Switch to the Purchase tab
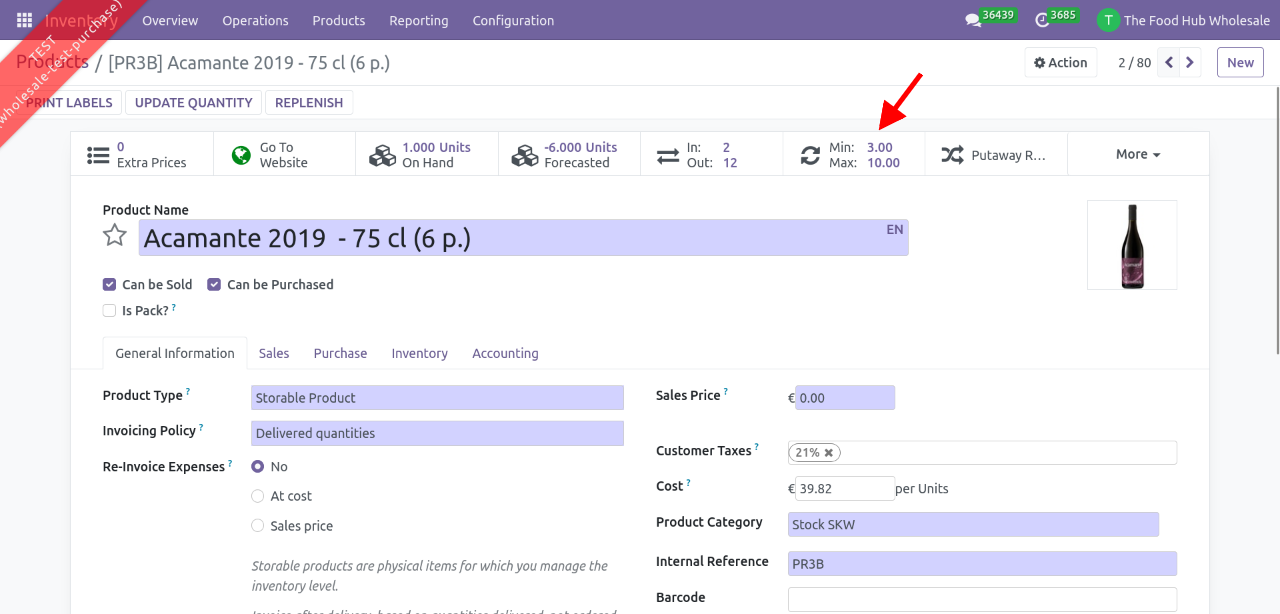Image resolution: width=1280 pixels, height=614 pixels. 340,353
